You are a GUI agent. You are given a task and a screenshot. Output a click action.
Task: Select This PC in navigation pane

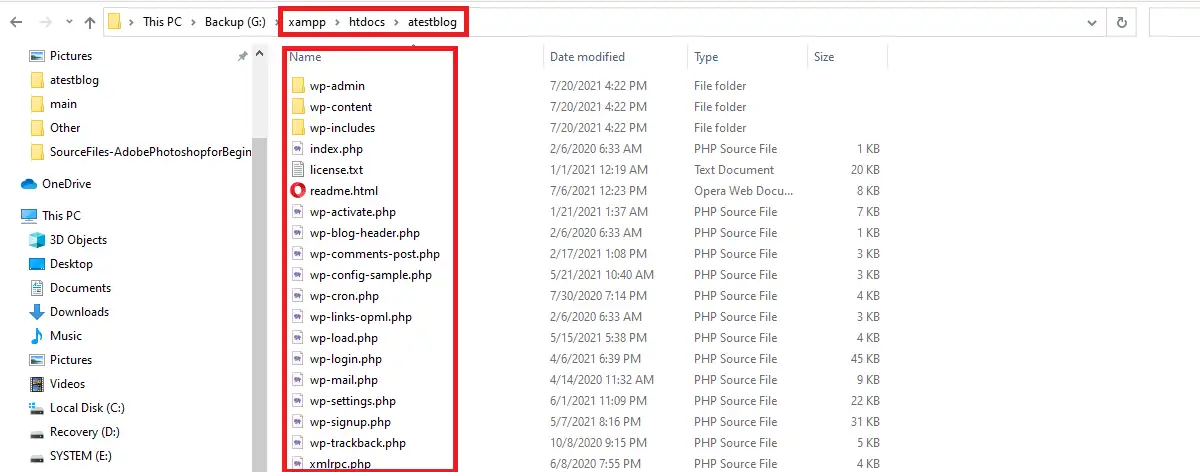61,216
